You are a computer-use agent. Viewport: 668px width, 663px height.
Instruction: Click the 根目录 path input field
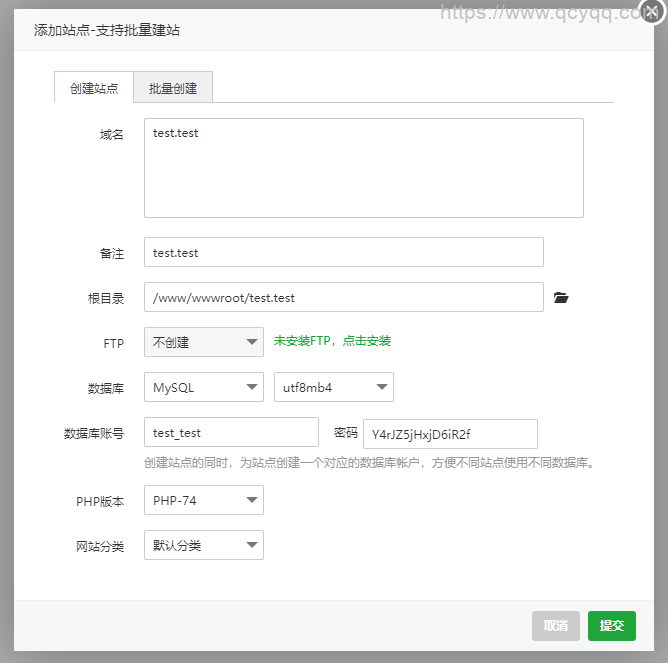344,297
